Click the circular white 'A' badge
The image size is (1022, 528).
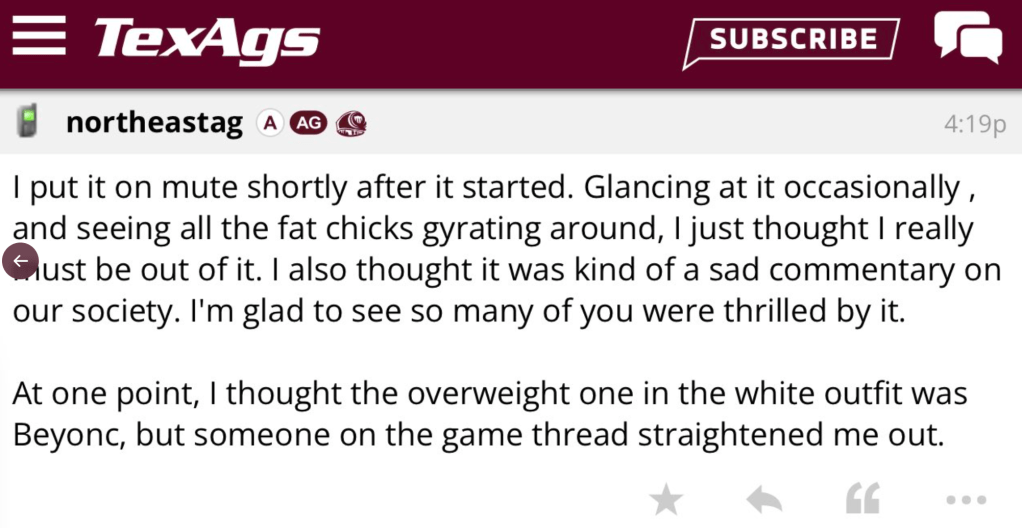tap(268, 123)
